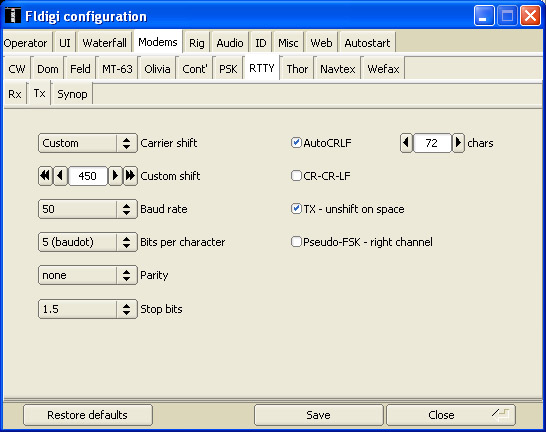Viewport: 546px width, 432px height.
Task: Select the Modems tab
Action: click(158, 42)
